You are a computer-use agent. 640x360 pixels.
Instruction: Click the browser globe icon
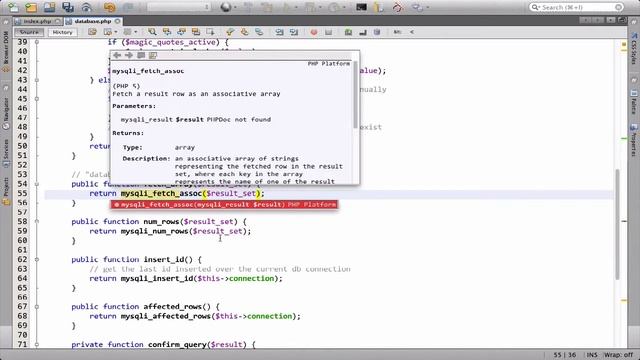(225, 7)
